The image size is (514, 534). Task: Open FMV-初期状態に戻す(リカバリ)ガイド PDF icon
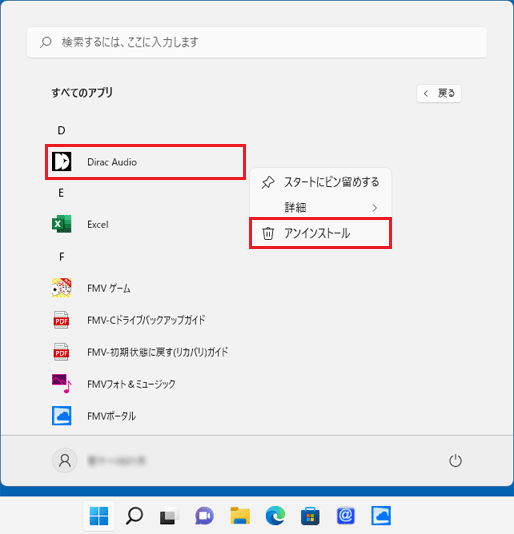(x=61, y=352)
